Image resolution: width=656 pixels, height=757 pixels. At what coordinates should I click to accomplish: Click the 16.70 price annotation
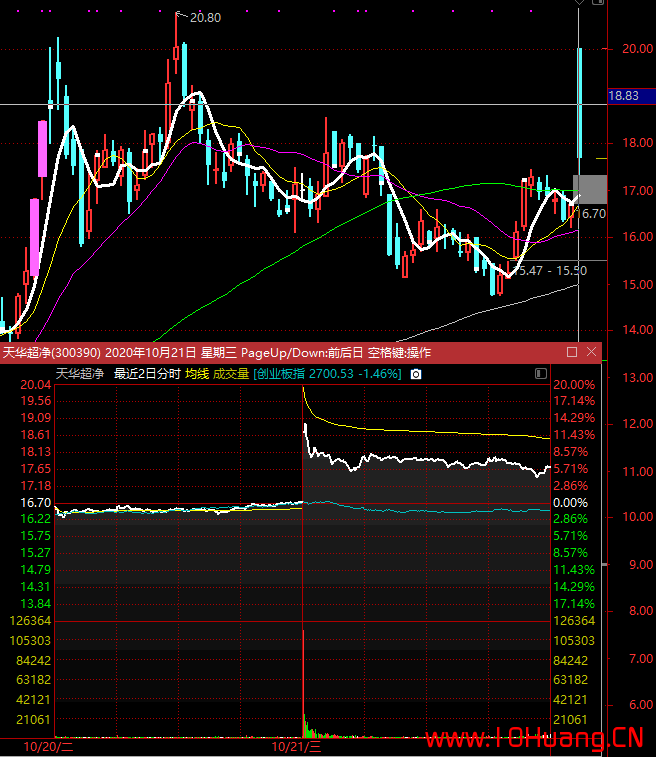[591, 214]
